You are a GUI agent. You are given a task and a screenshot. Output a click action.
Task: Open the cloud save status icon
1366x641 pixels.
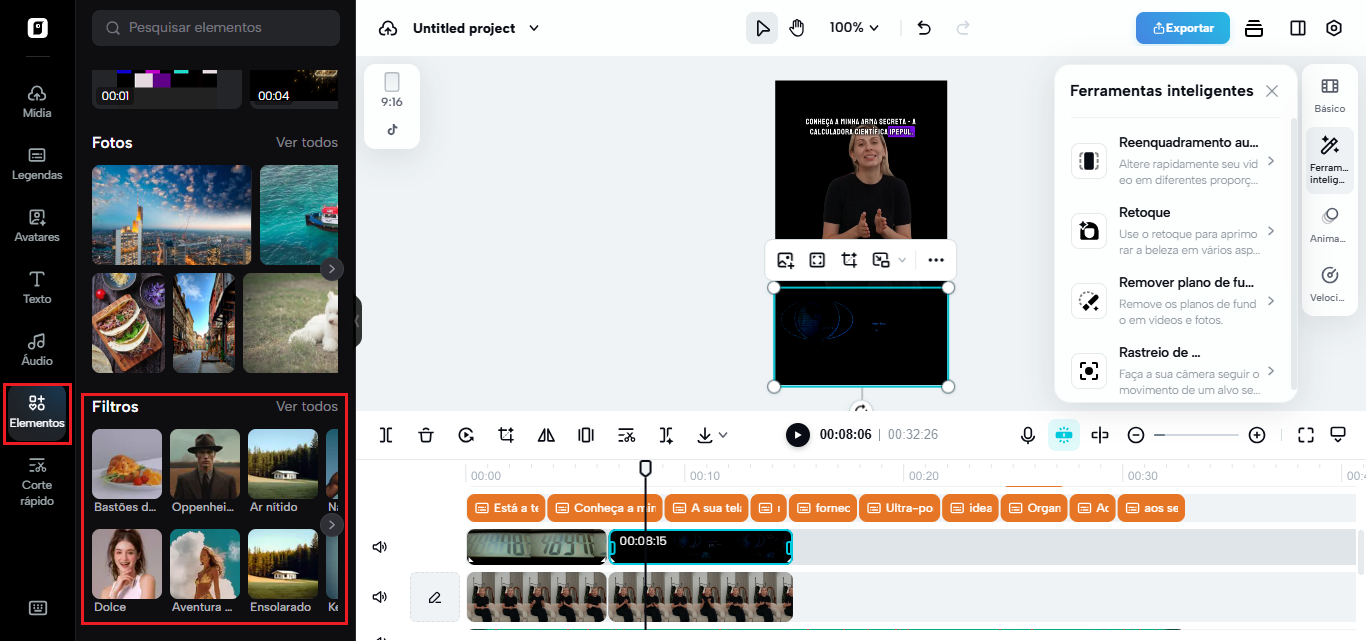coord(388,28)
